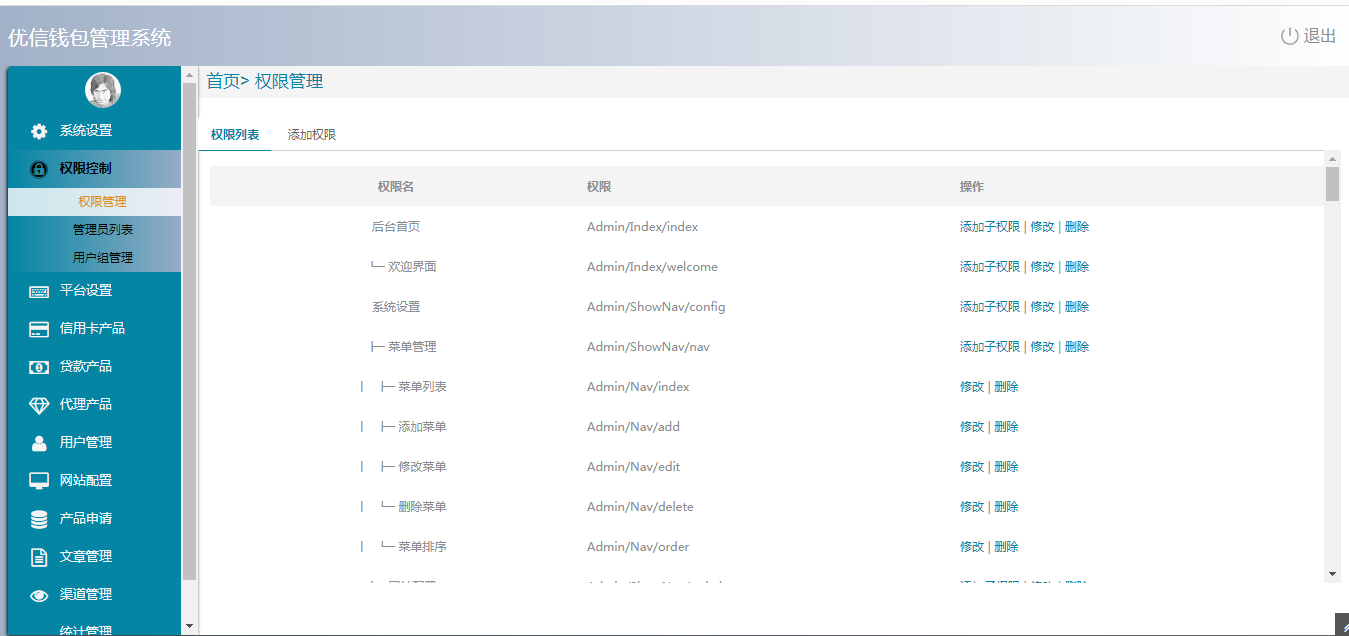Click the keyboard icon beside 平台设置
This screenshot has height=636, width=1349.
tap(39, 291)
